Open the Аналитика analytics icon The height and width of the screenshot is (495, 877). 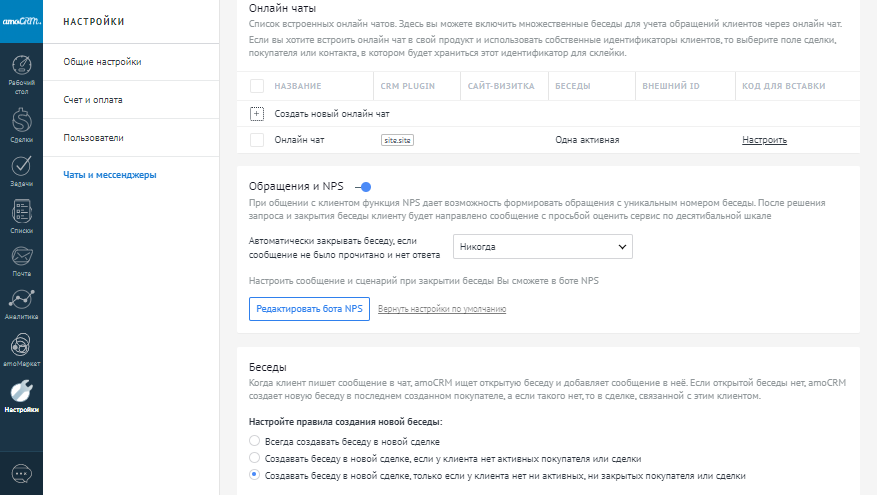pos(21,302)
